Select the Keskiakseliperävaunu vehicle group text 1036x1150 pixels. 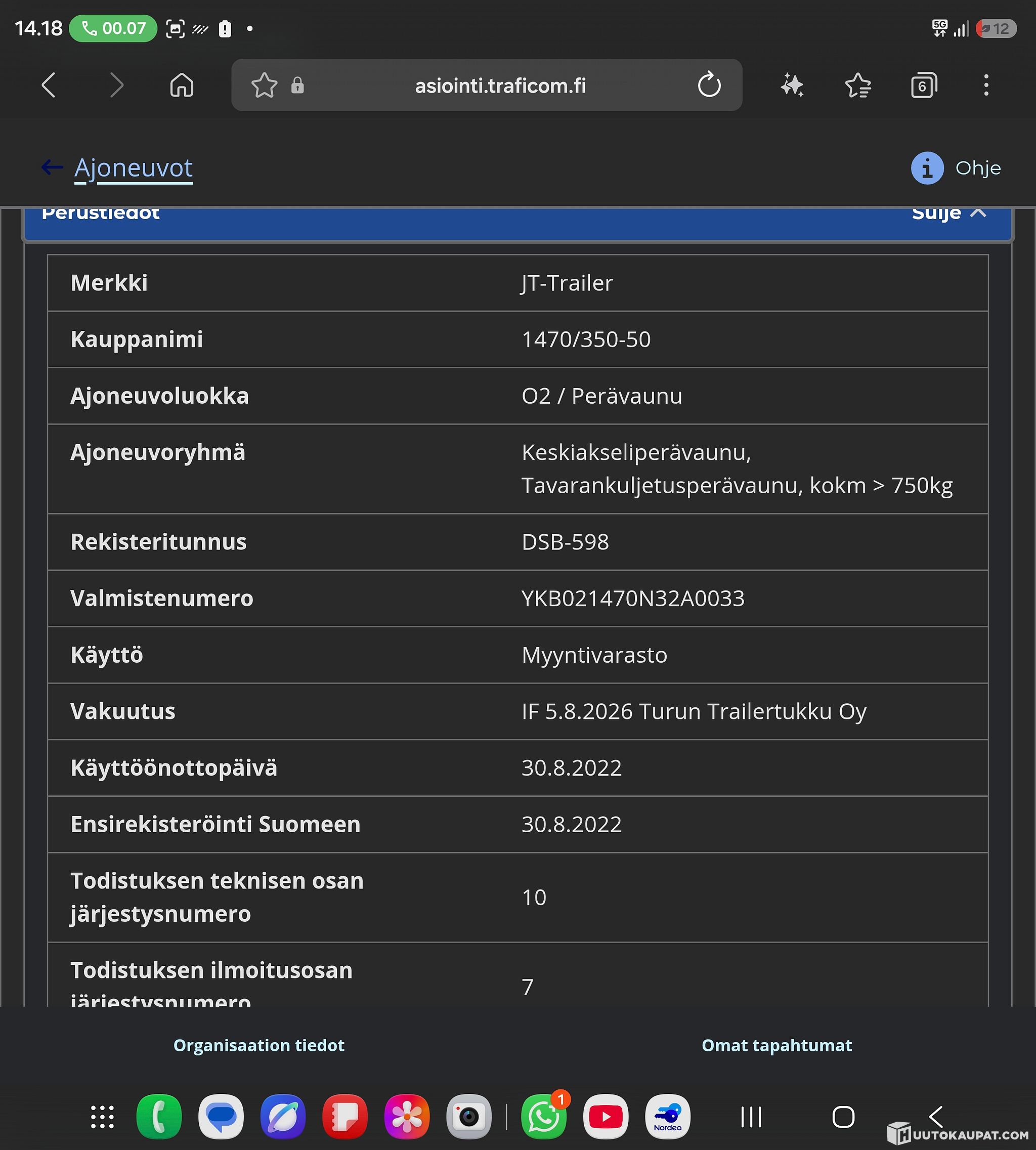coord(636,453)
